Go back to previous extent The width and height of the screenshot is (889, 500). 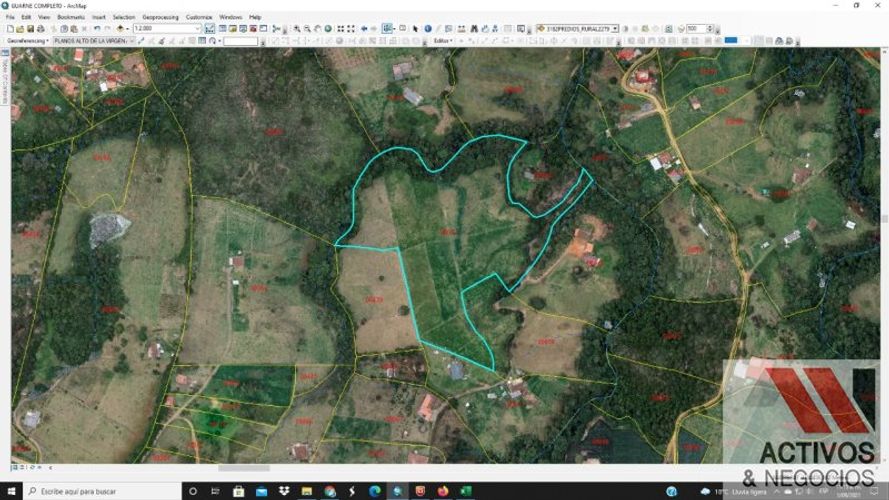point(364,28)
